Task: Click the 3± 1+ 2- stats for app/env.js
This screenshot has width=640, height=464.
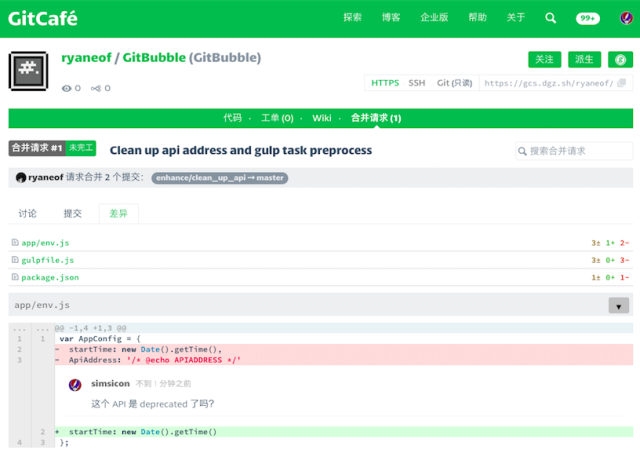Action: [610, 243]
